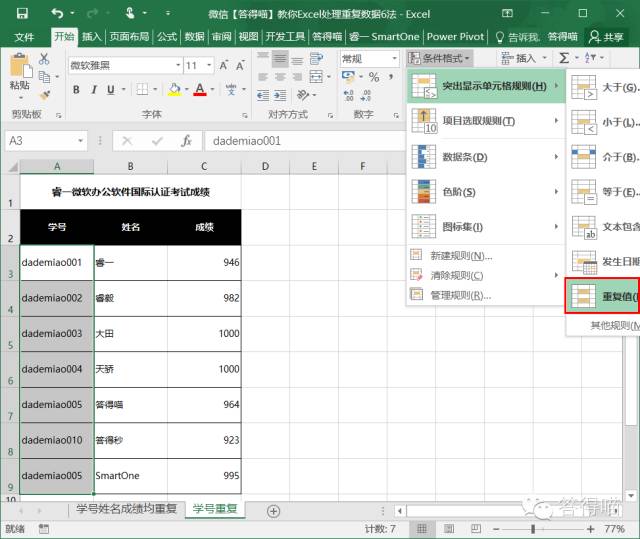
Task: Increase decimal places icon
Action: 349,95
